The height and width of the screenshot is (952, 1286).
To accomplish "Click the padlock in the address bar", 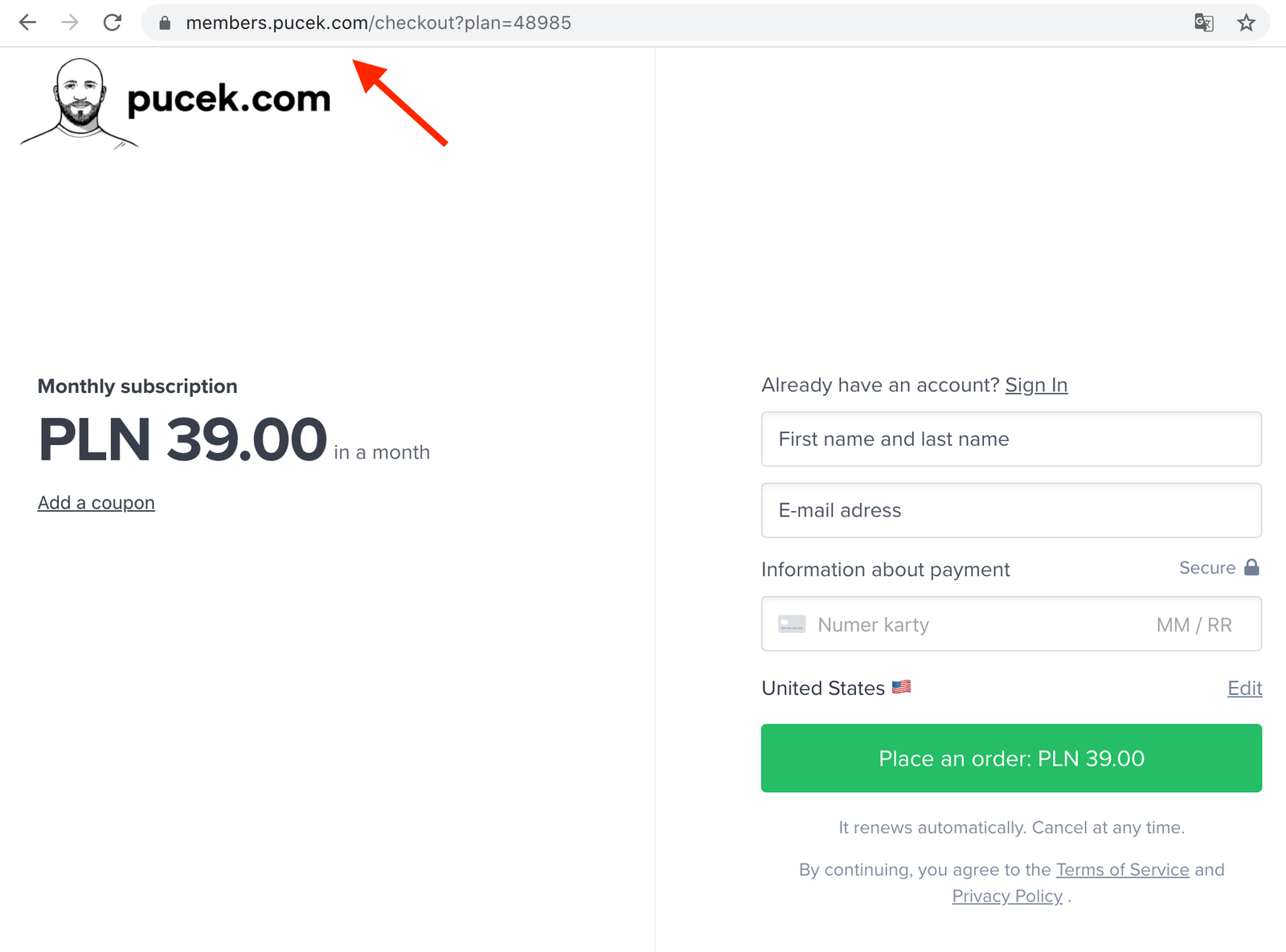I will coord(164,22).
